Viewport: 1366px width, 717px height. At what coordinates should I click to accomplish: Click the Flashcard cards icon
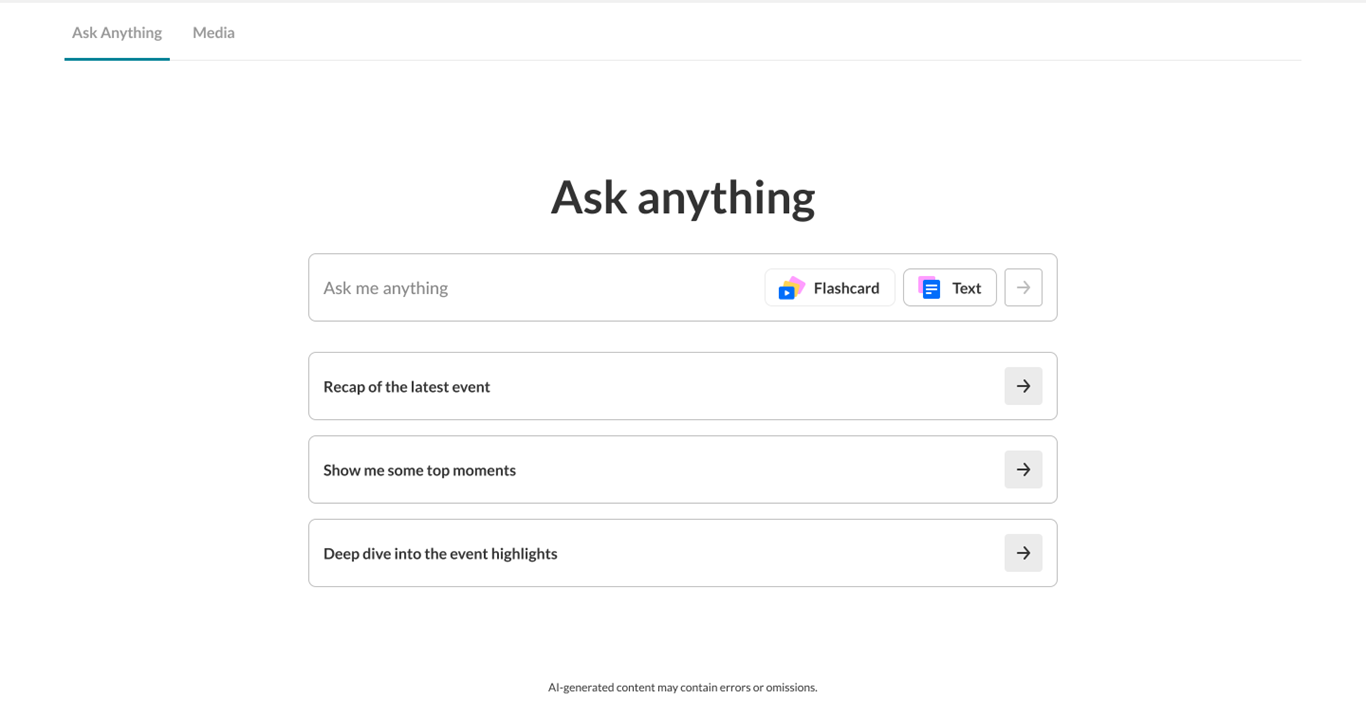(x=791, y=288)
